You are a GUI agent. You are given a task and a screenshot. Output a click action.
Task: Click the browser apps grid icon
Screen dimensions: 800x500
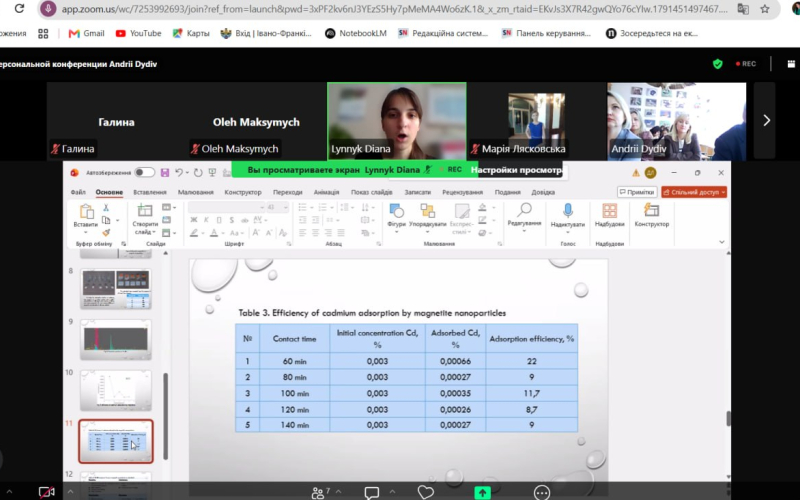43,33
